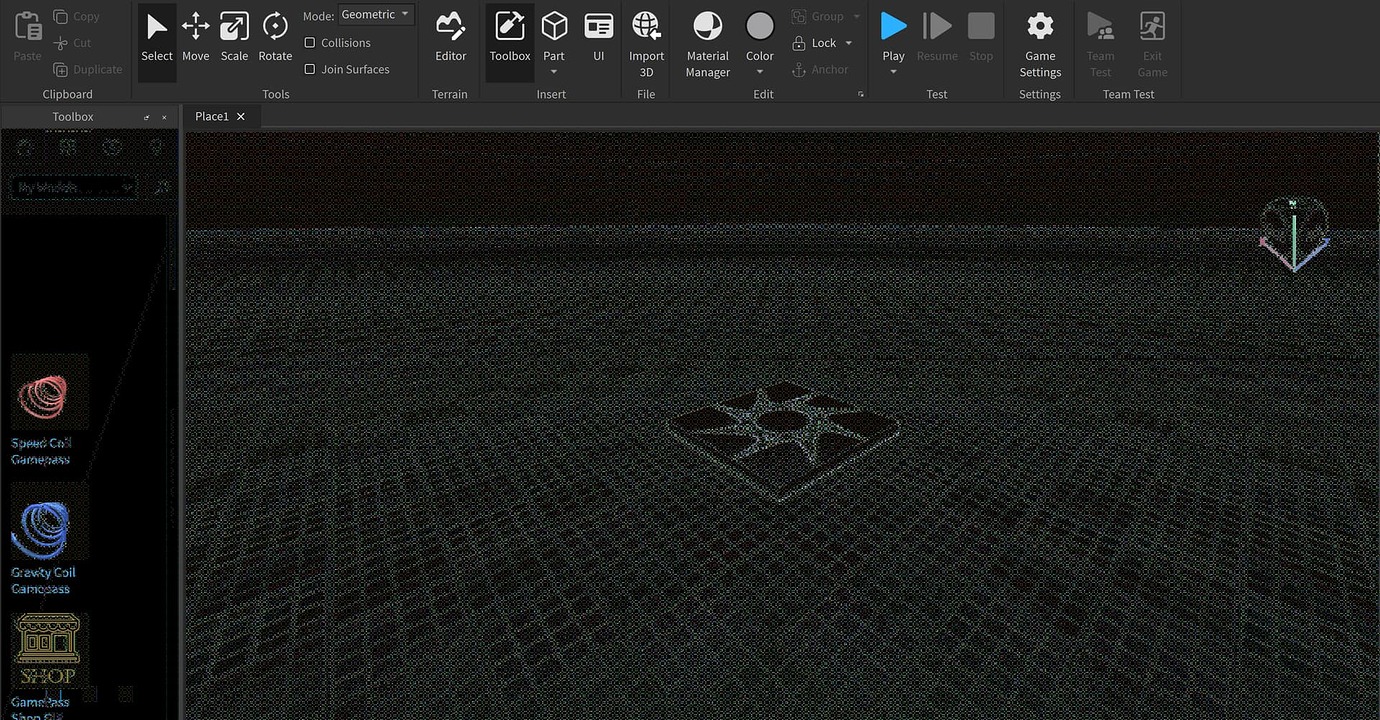Switch to the Place1 tab
Viewport: 1380px width, 720px height.
(212, 115)
